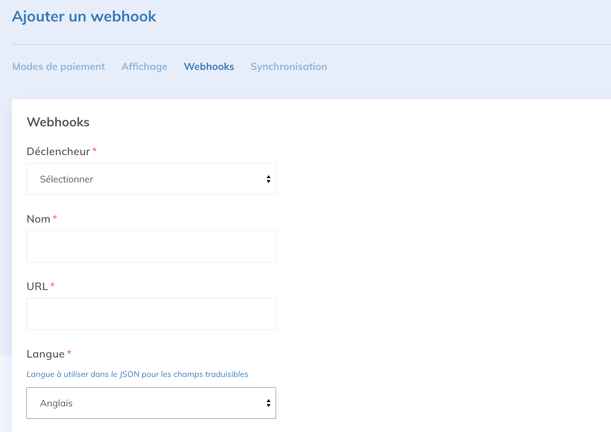Click the required asterisk next to Langue
The height and width of the screenshot is (432, 611).
(x=69, y=353)
